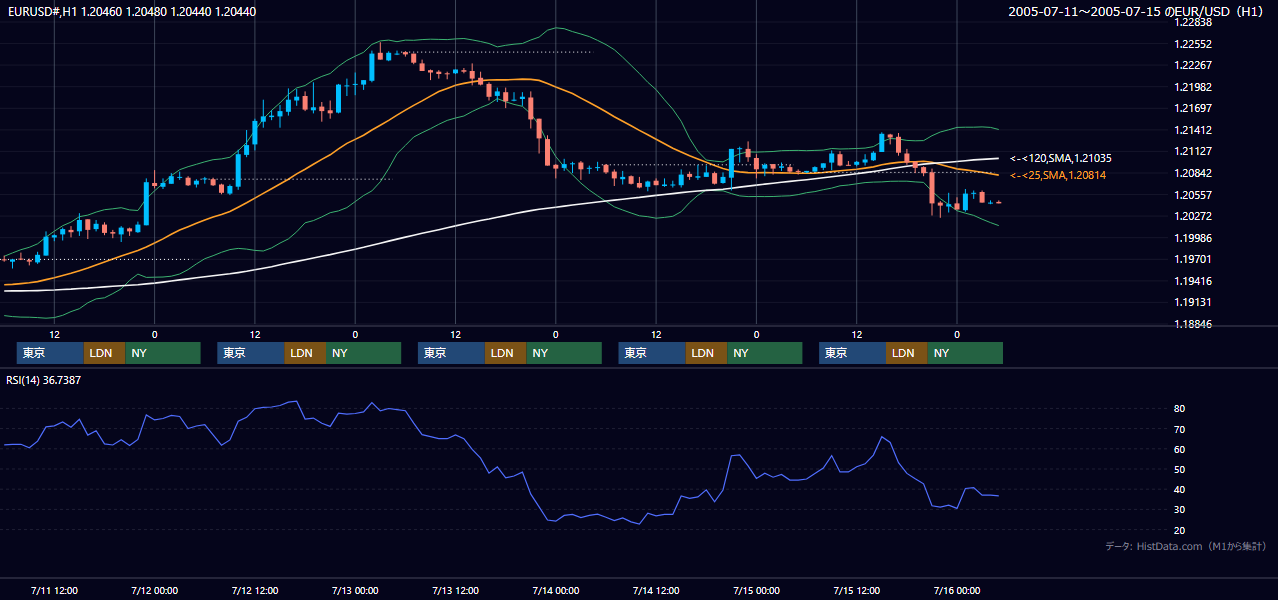Click the HistData.com data credit text
This screenshot has width=1278, height=600.
pos(1186,546)
